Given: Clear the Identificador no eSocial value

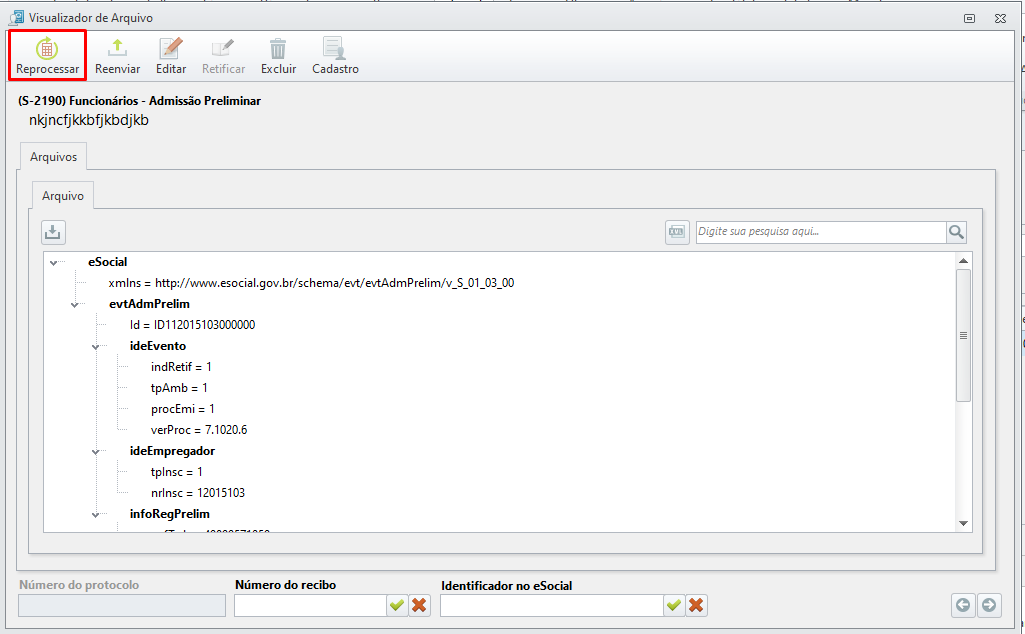Looking at the screenshot, I should [x=696, y=605].
